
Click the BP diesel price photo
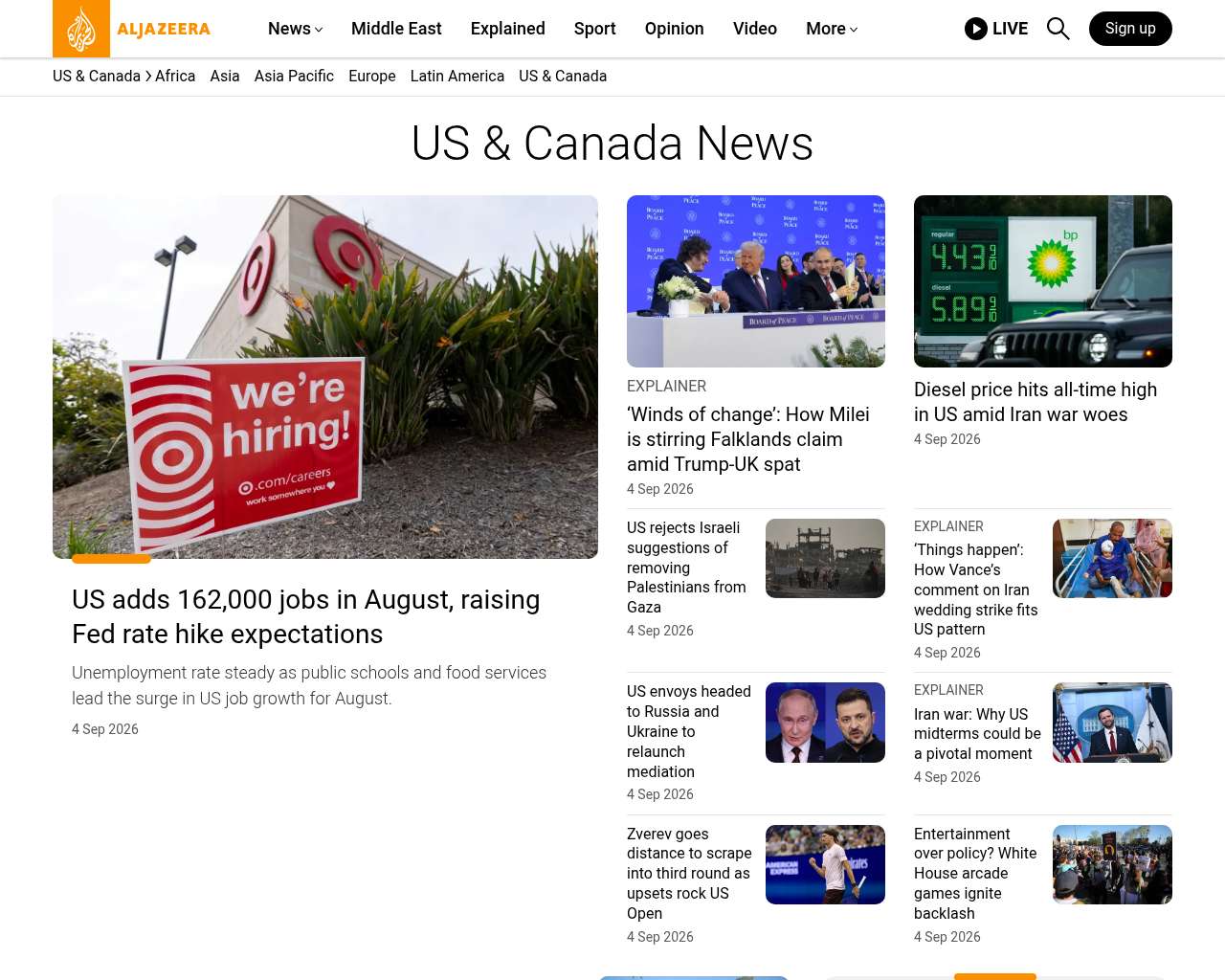1043,281
